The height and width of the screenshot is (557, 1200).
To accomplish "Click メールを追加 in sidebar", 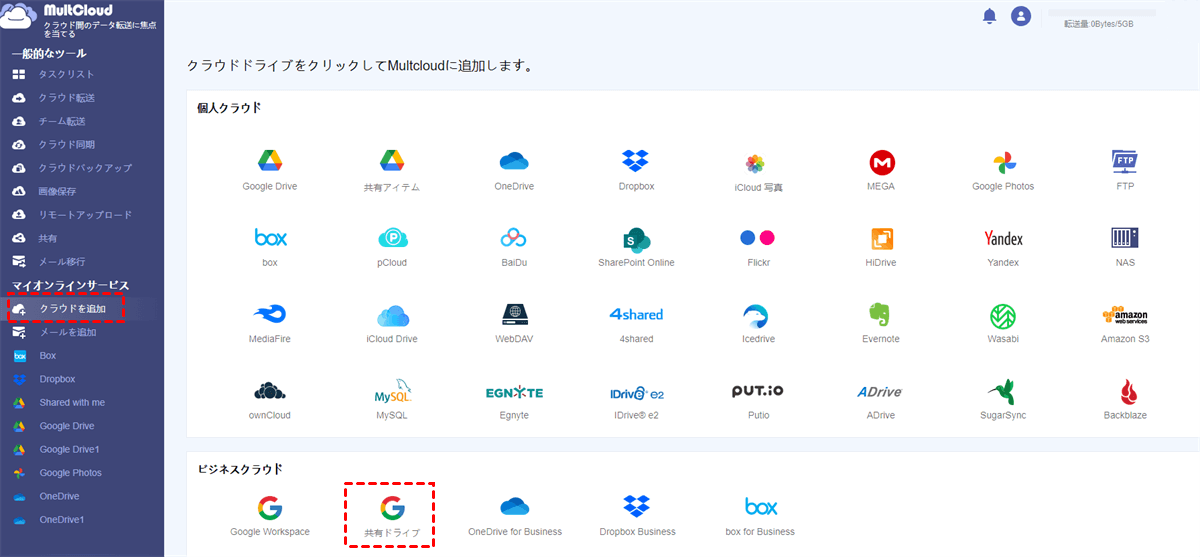I will tap(67, 332).
